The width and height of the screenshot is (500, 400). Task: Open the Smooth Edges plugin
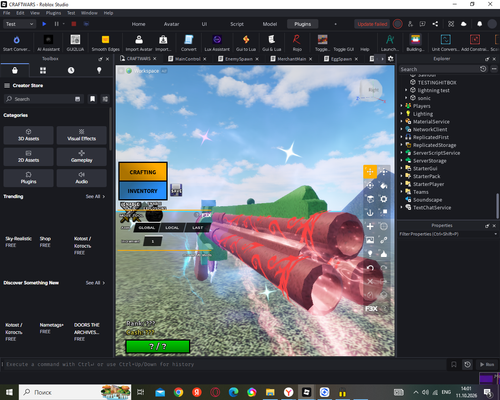(105, 43)
